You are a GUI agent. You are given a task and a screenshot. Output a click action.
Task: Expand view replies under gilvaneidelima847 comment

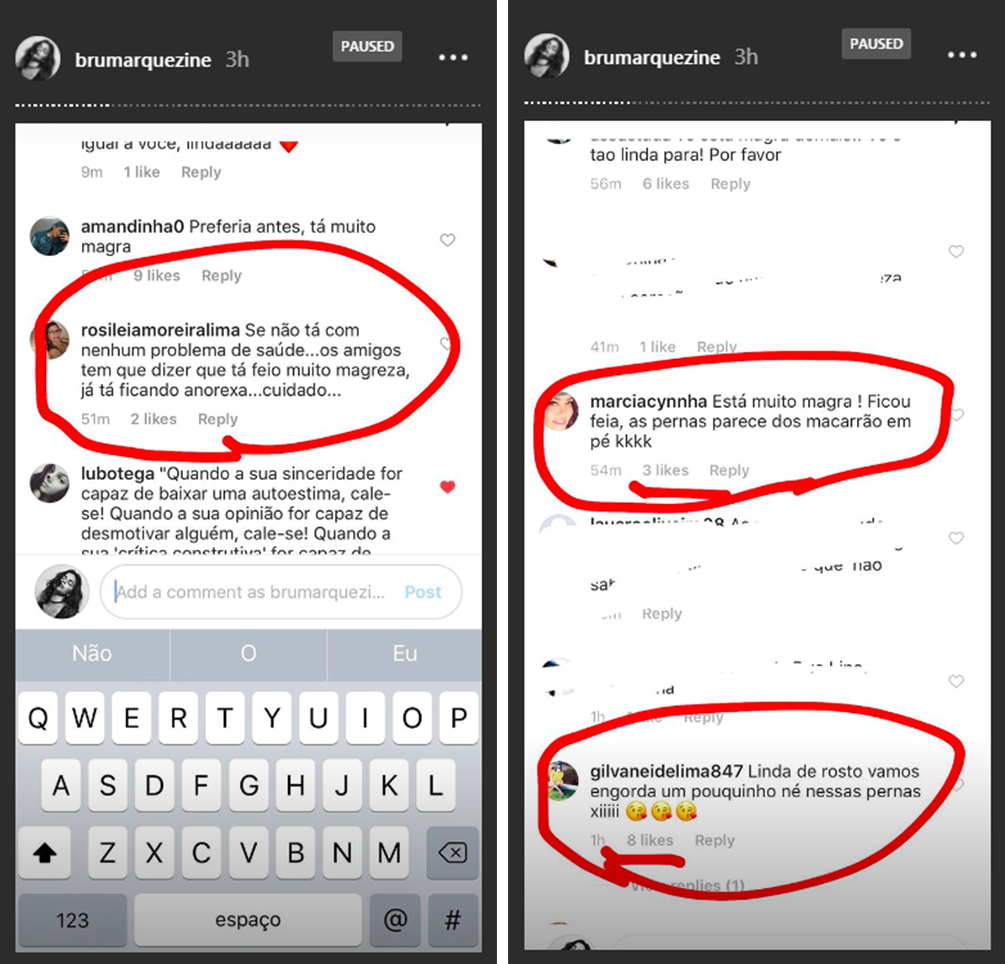coord(687,886)
